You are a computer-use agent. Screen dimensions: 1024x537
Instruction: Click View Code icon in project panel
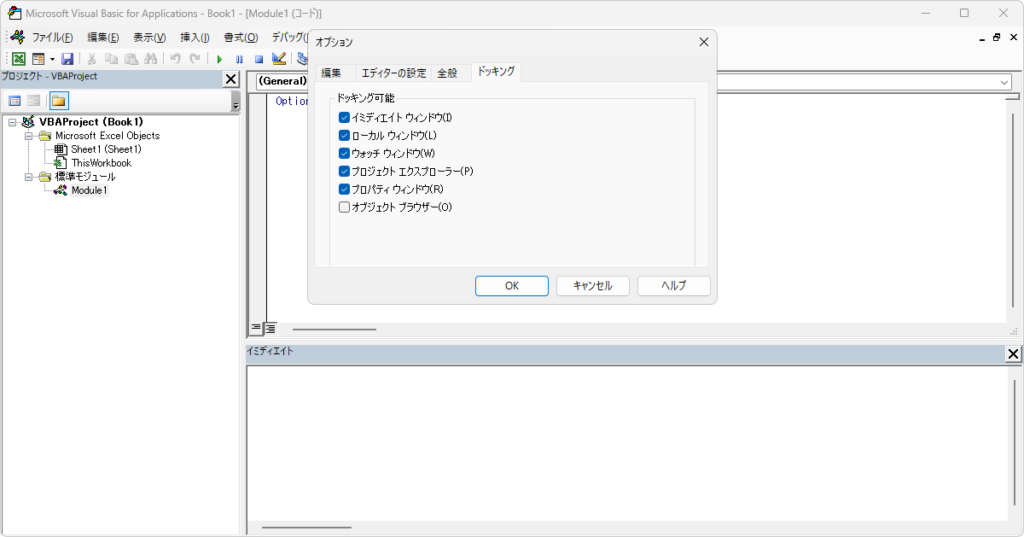pos(14,101)
